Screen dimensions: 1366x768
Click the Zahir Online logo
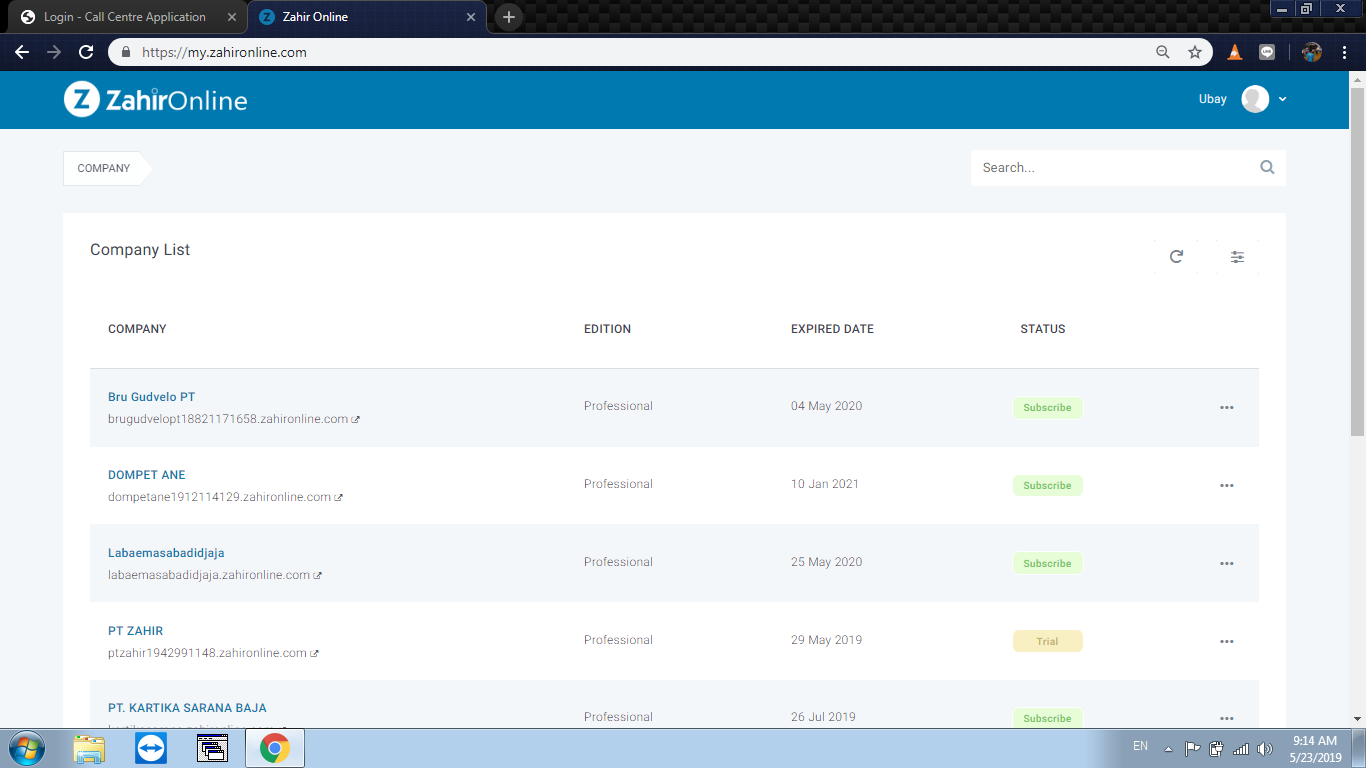pos(156,100)
